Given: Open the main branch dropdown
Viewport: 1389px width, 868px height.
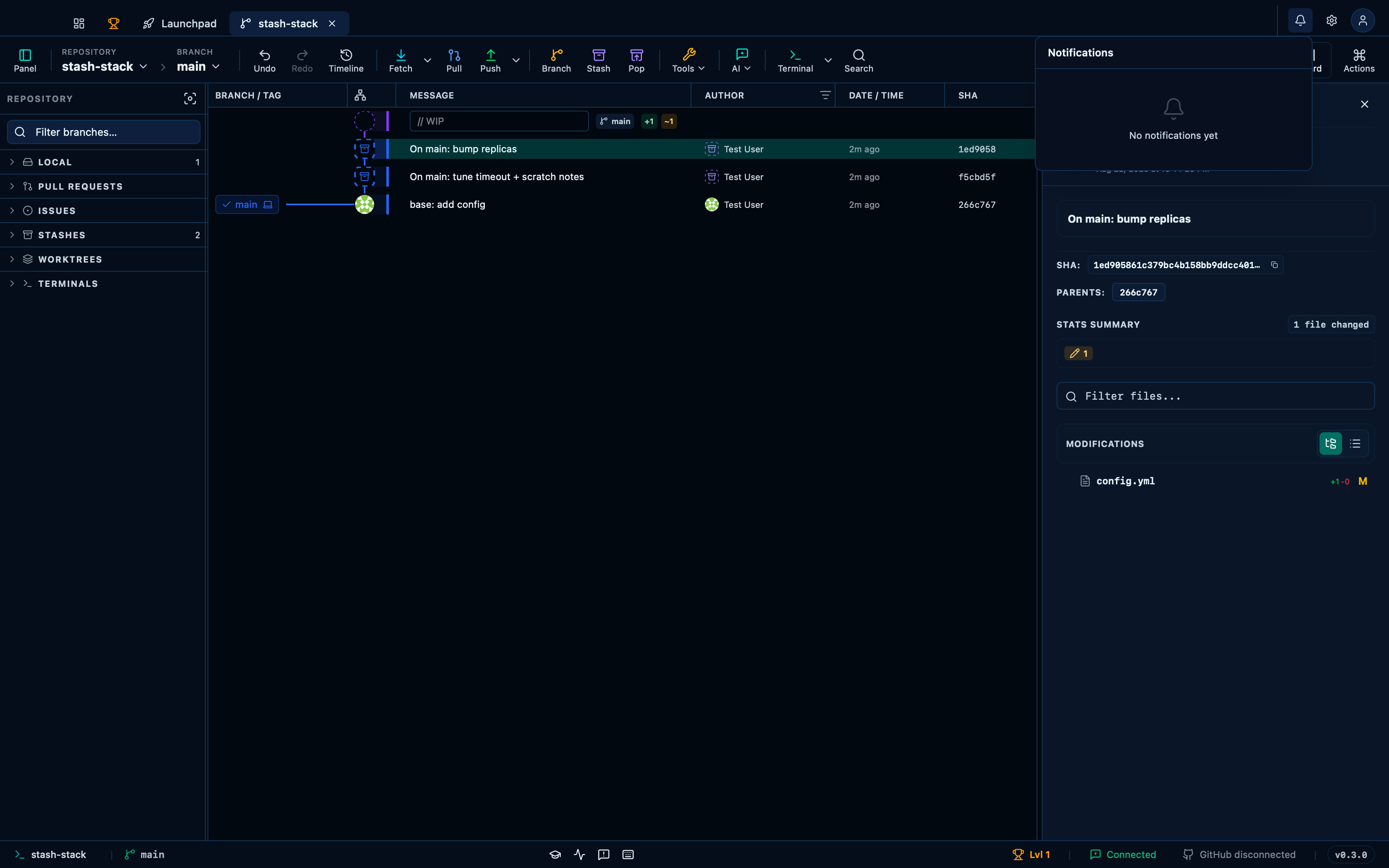Looking at the screenshot, I should [x=198, y=66].
